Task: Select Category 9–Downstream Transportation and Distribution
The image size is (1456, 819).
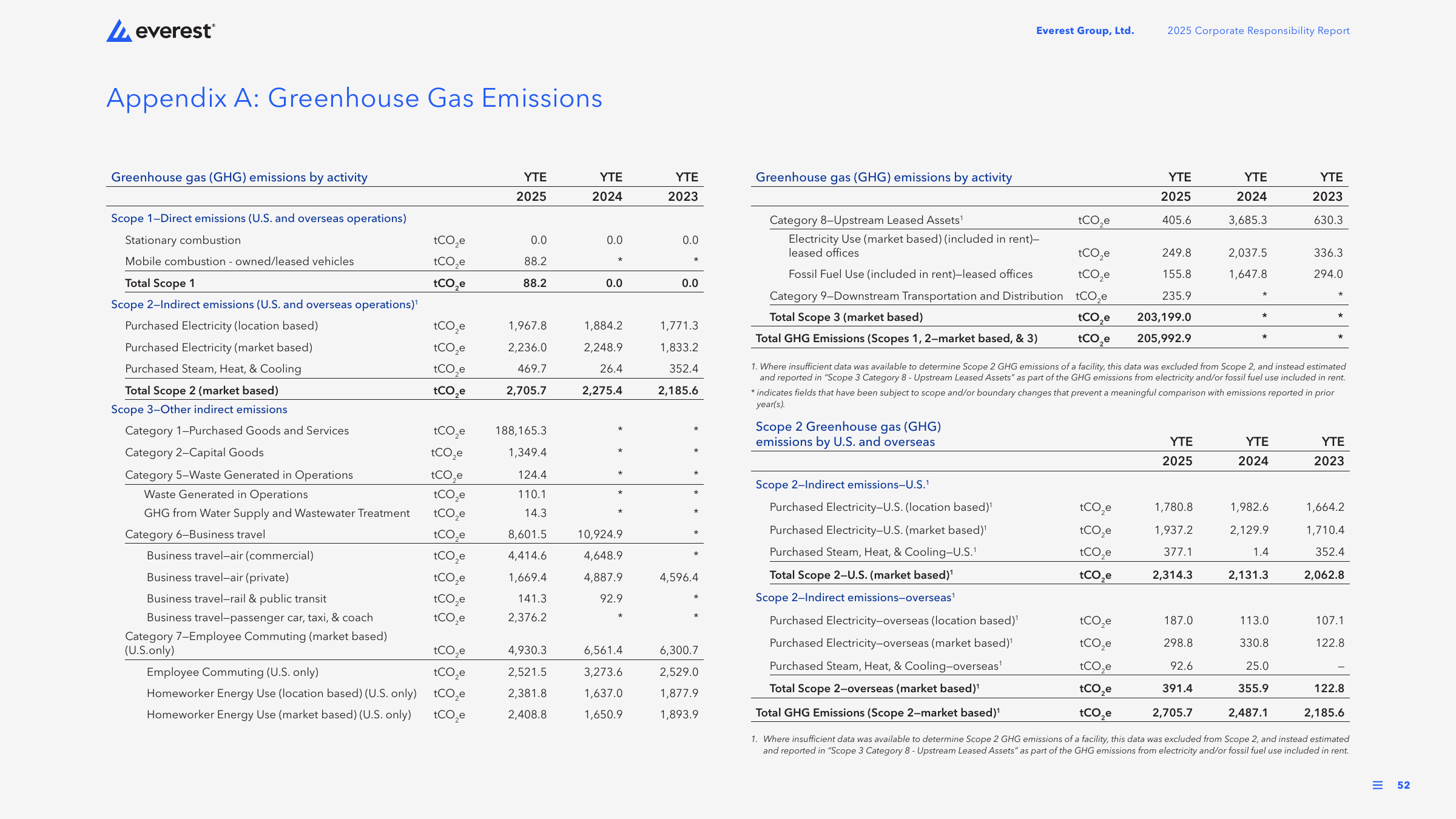Action: 916,296
